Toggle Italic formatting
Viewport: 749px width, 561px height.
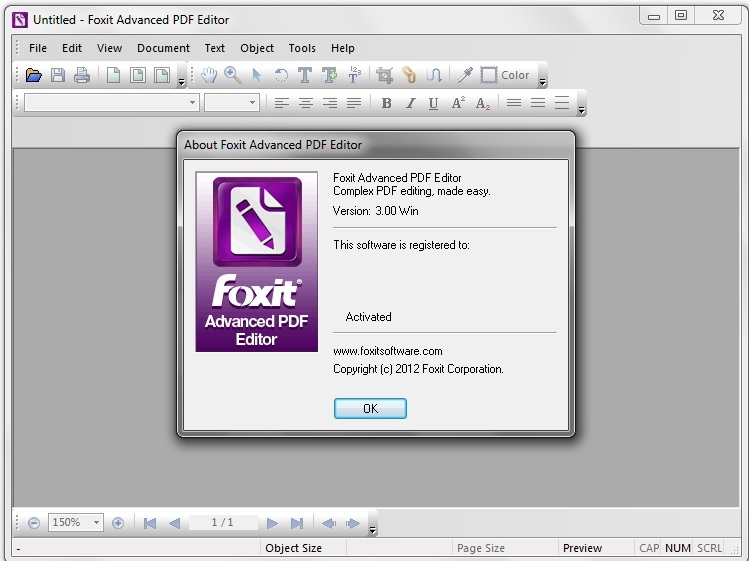pyautogui.click(x=410, y=103)
